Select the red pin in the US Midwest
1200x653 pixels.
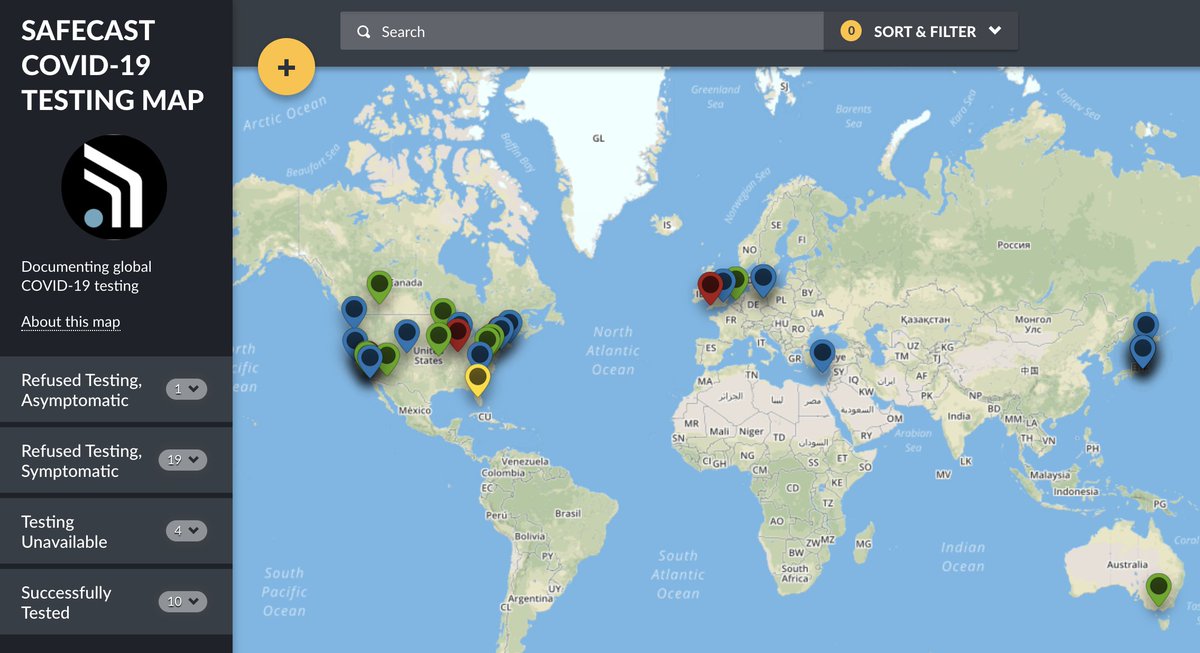pyautogui.click(x=458, y=334)
